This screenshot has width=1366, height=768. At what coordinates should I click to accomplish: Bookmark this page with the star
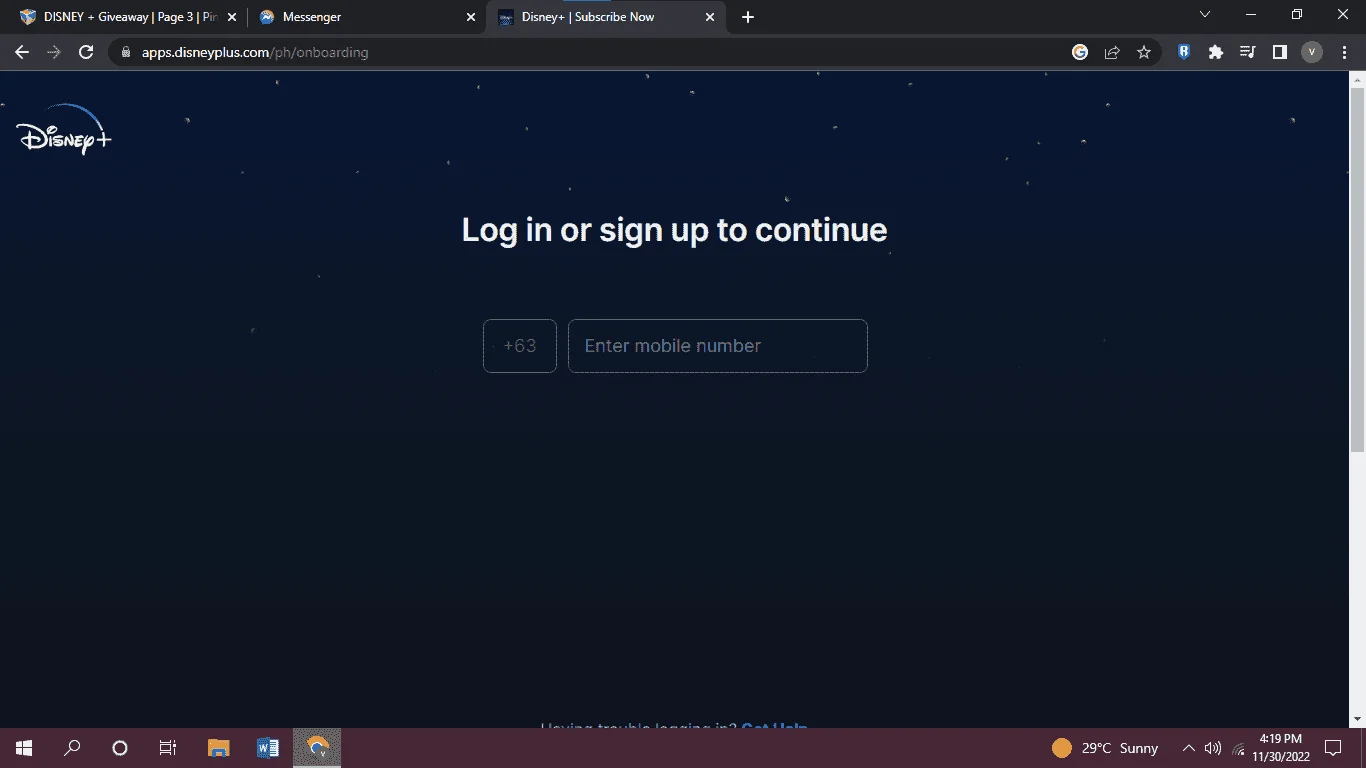point(1144,52)
